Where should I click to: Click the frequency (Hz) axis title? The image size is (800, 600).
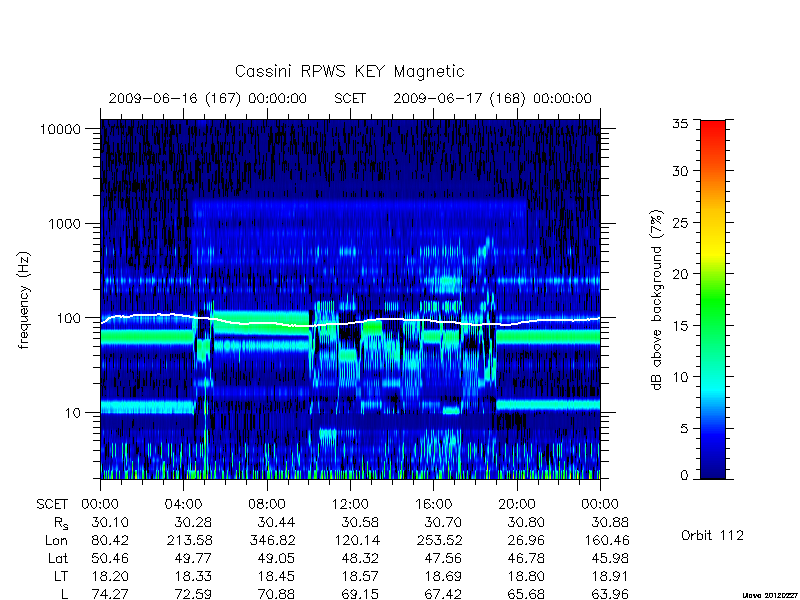24,300
